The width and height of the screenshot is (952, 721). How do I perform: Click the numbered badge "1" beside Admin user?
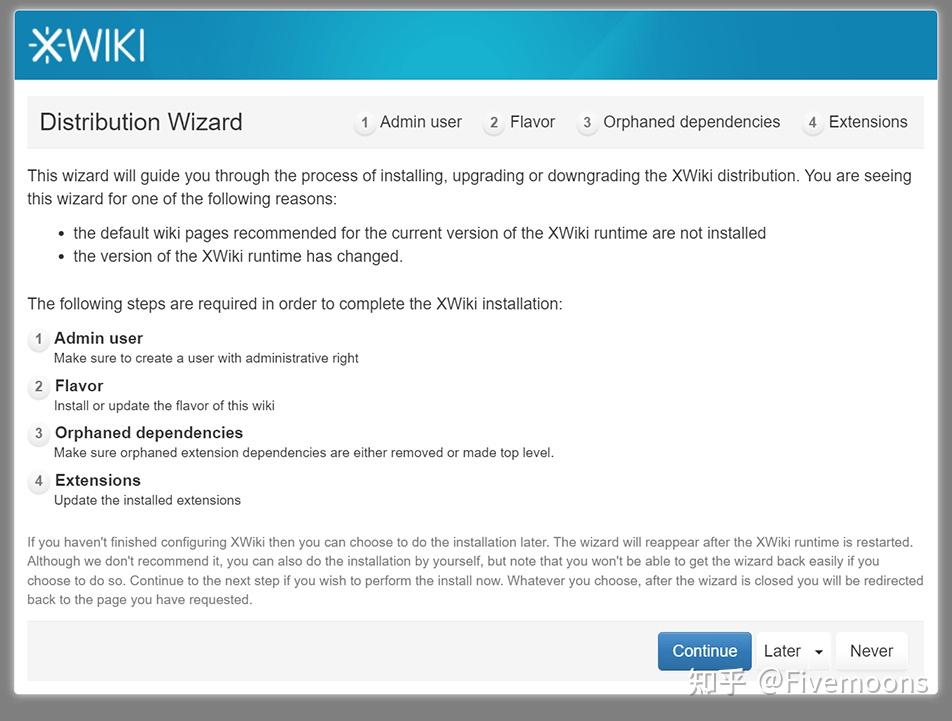[x=365, y=122]
